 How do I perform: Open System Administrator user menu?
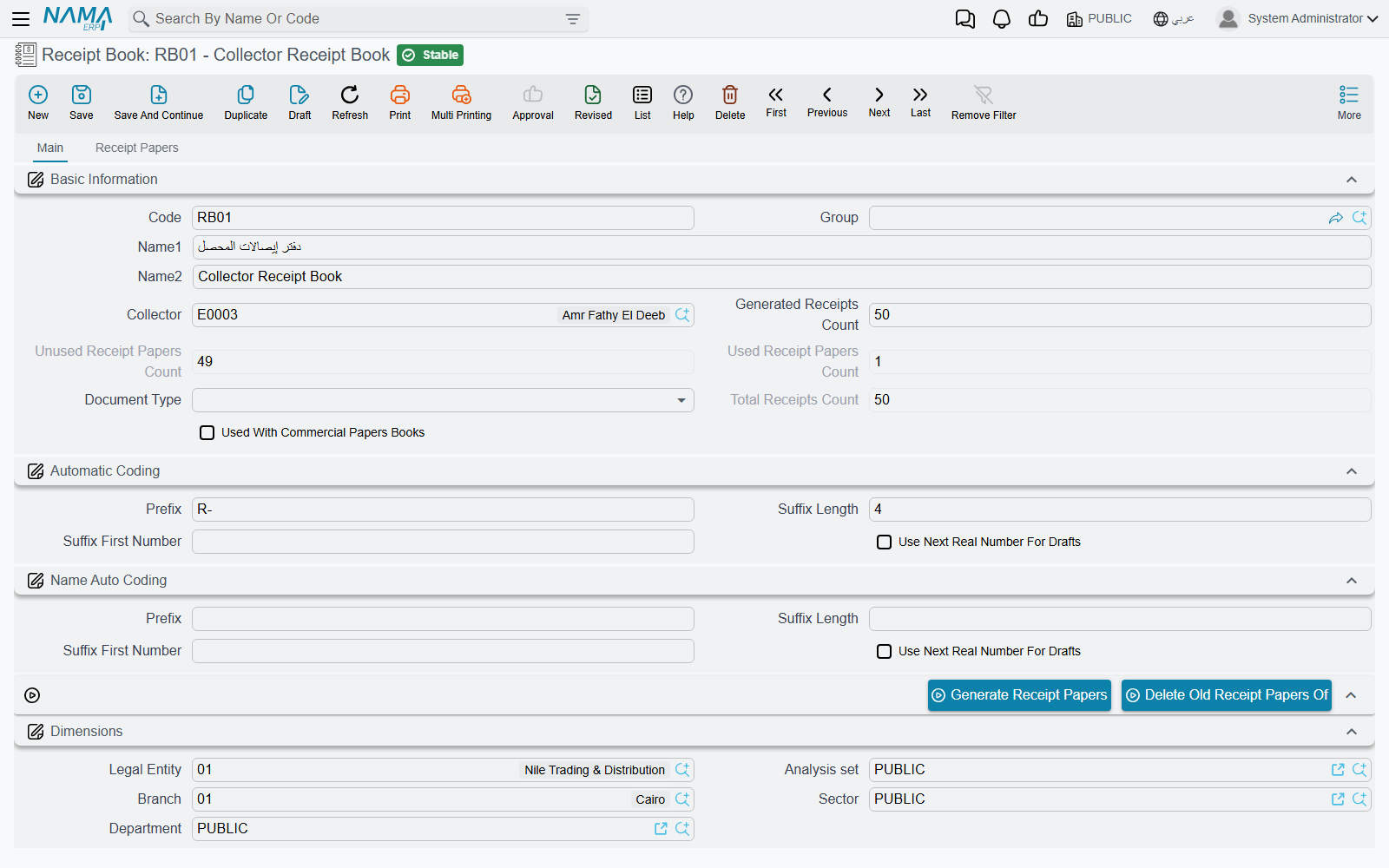click(1298, 18)
